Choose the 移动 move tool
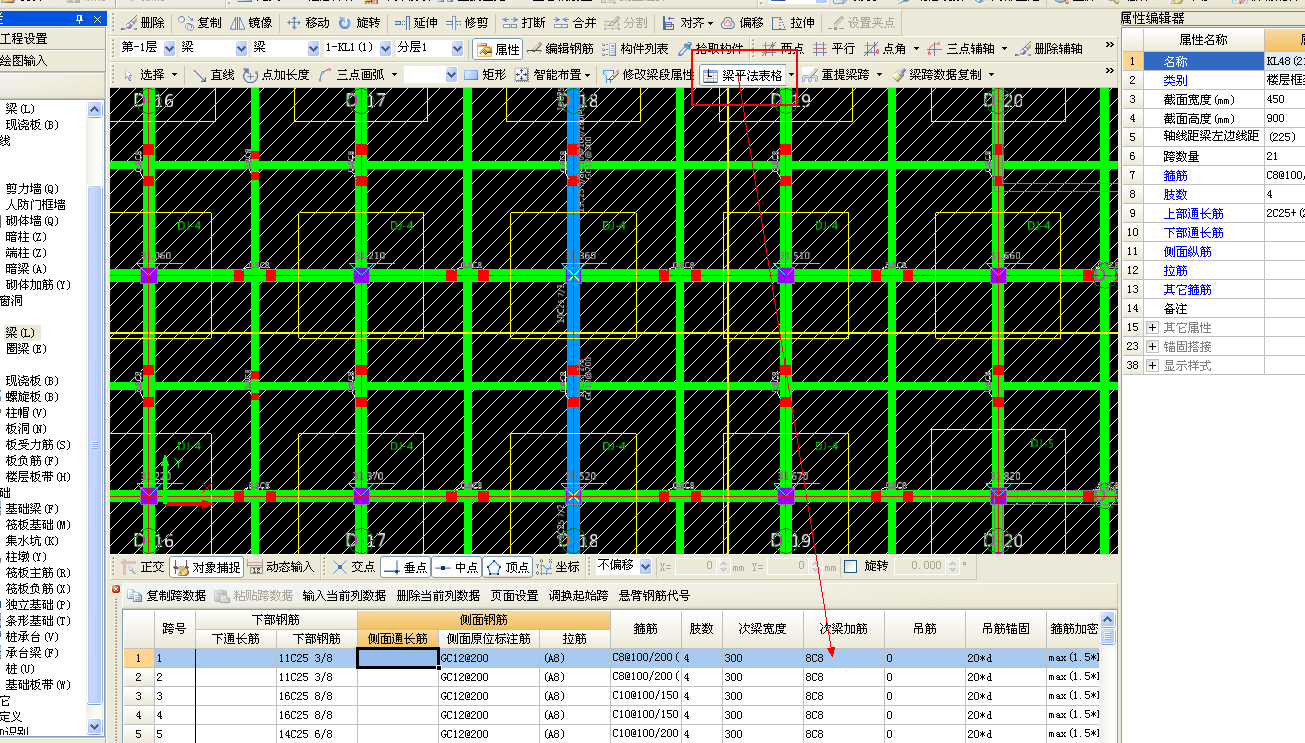 [x=308, y=23]
